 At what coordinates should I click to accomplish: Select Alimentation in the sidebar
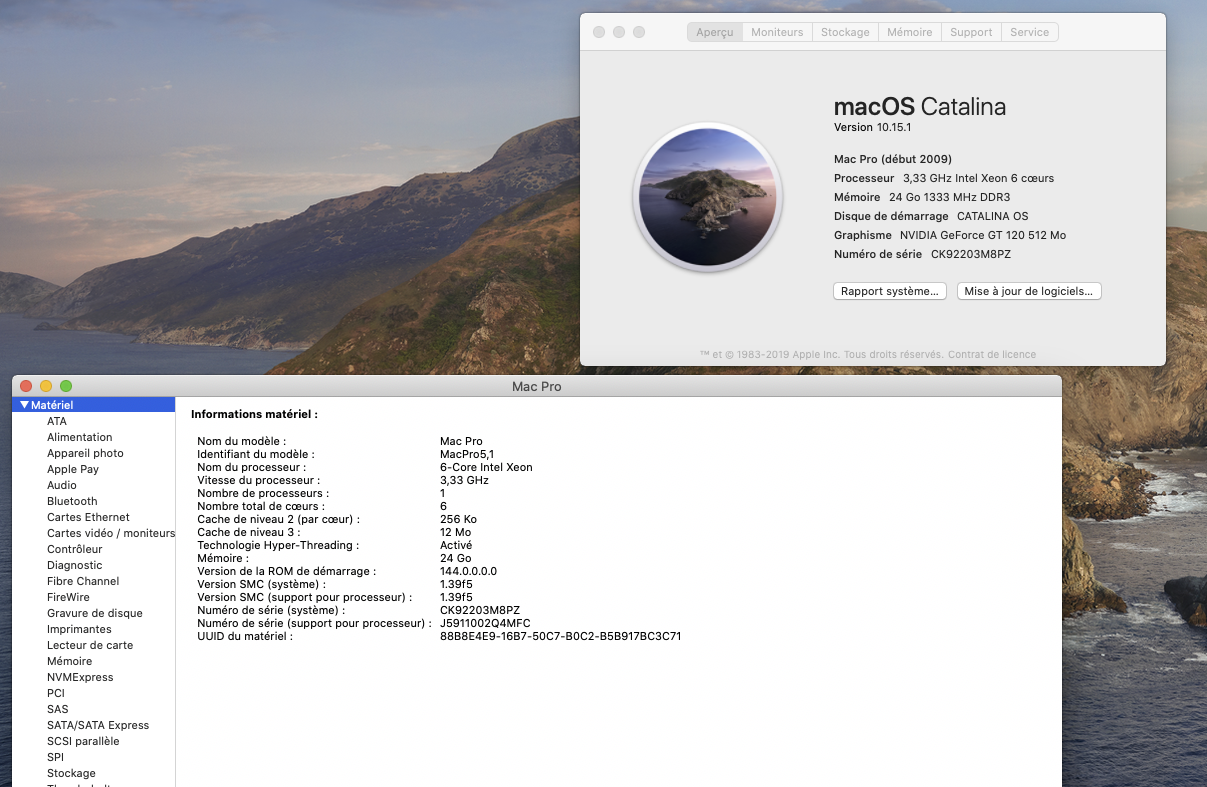click(80, 437)
